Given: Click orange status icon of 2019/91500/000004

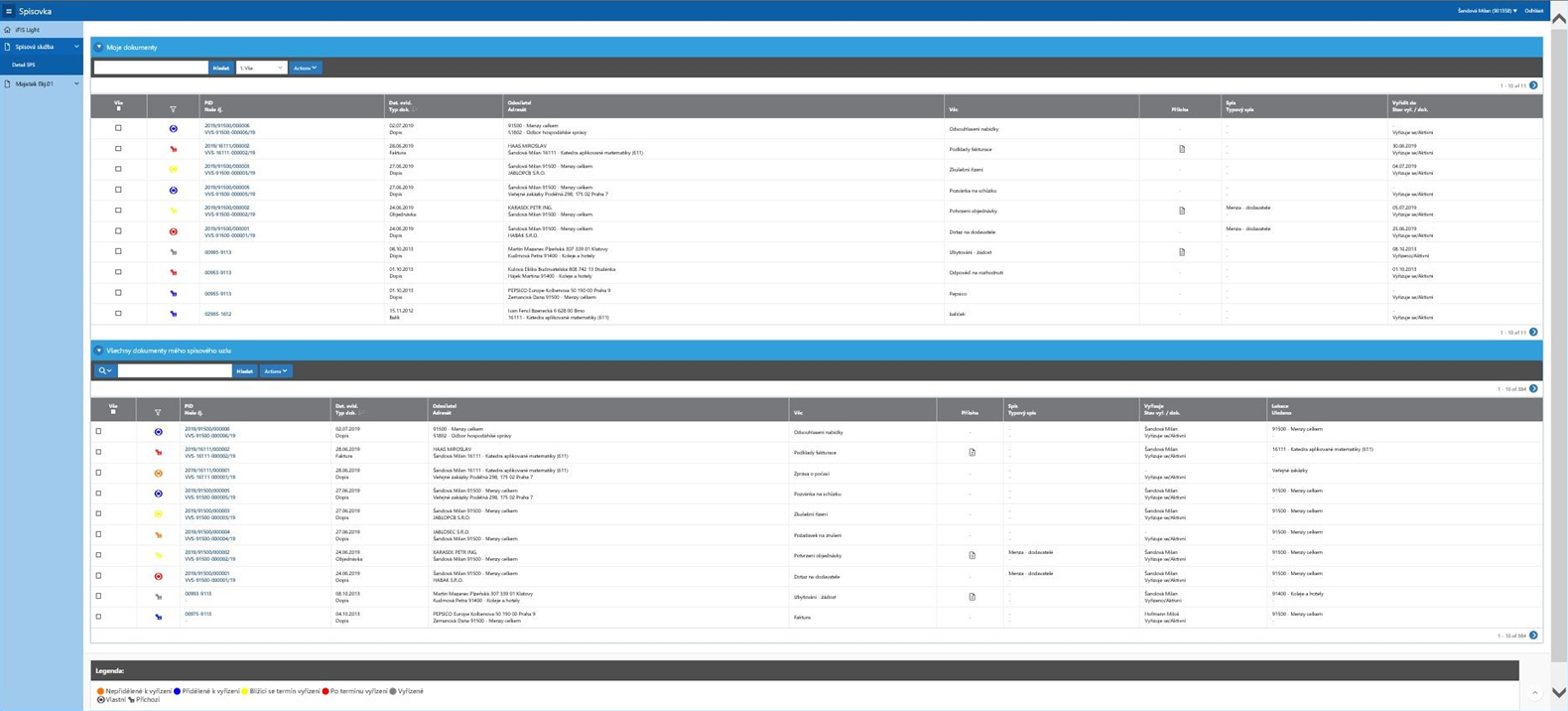Looking at the screenshot, I should (158, 535).
